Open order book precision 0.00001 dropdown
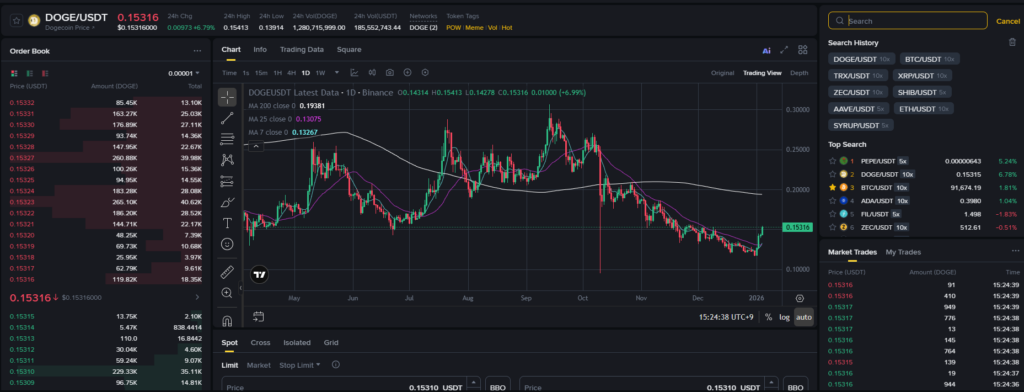The image size is (1024, 392). pos(184,73)
